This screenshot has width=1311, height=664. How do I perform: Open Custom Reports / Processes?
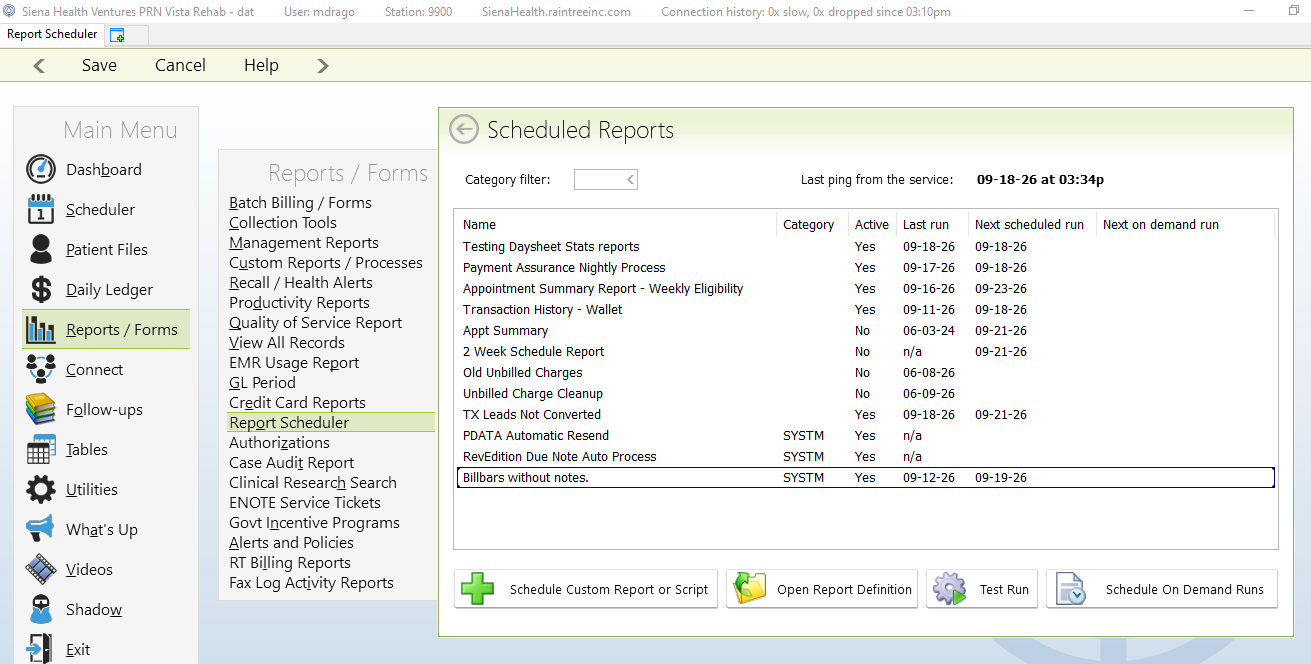(326, 262)
